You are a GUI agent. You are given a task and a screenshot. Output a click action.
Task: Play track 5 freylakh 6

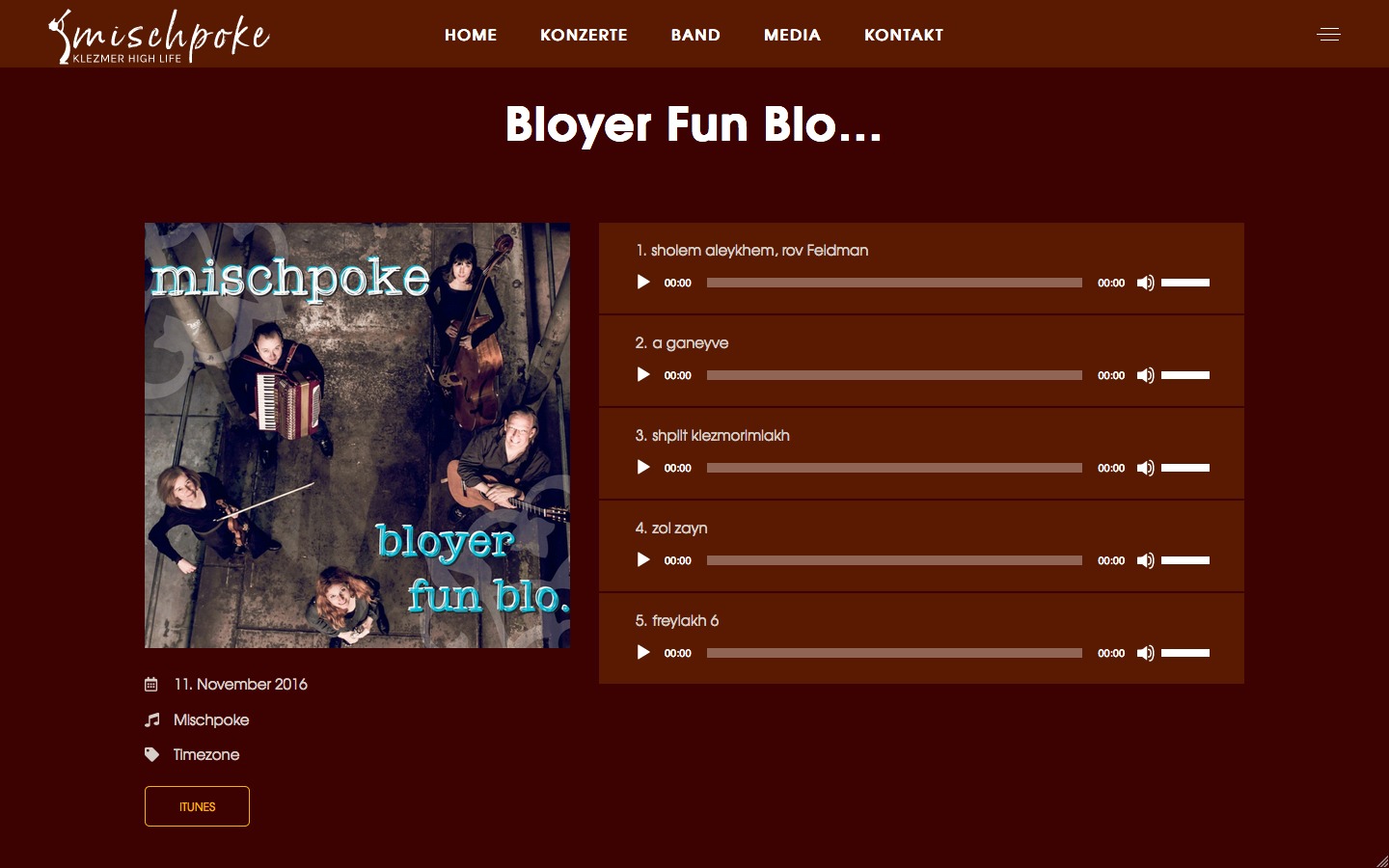pyautogui.click(x=643, y=653)
